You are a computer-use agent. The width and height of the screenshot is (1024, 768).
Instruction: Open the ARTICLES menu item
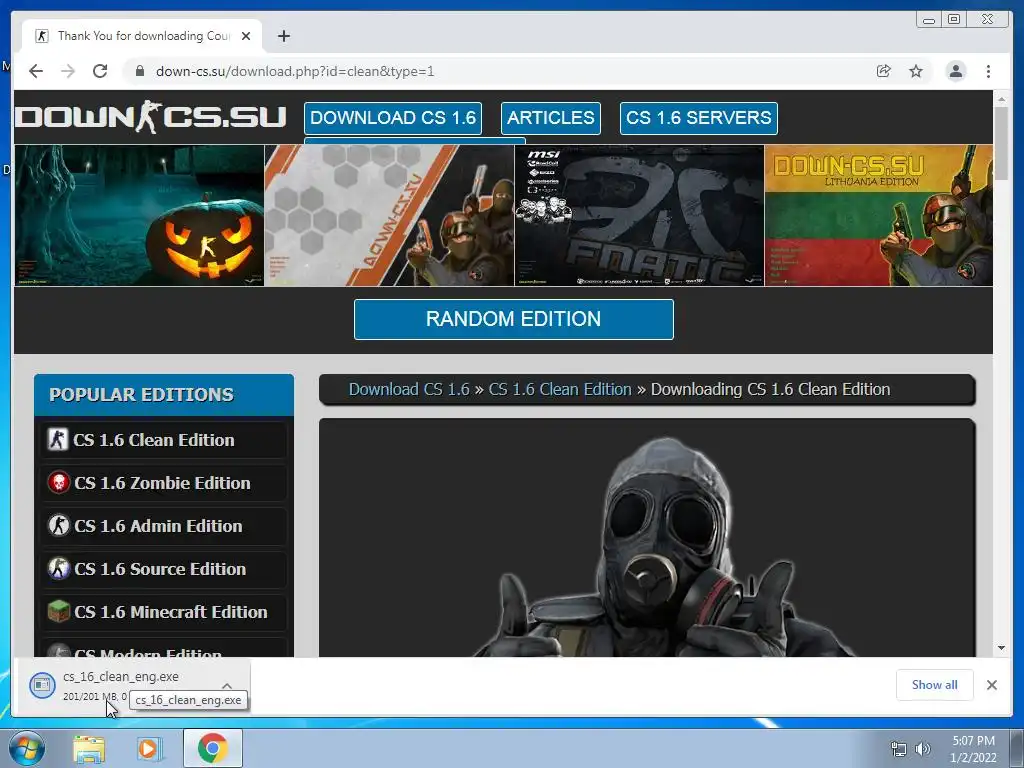tap(551, 118)
